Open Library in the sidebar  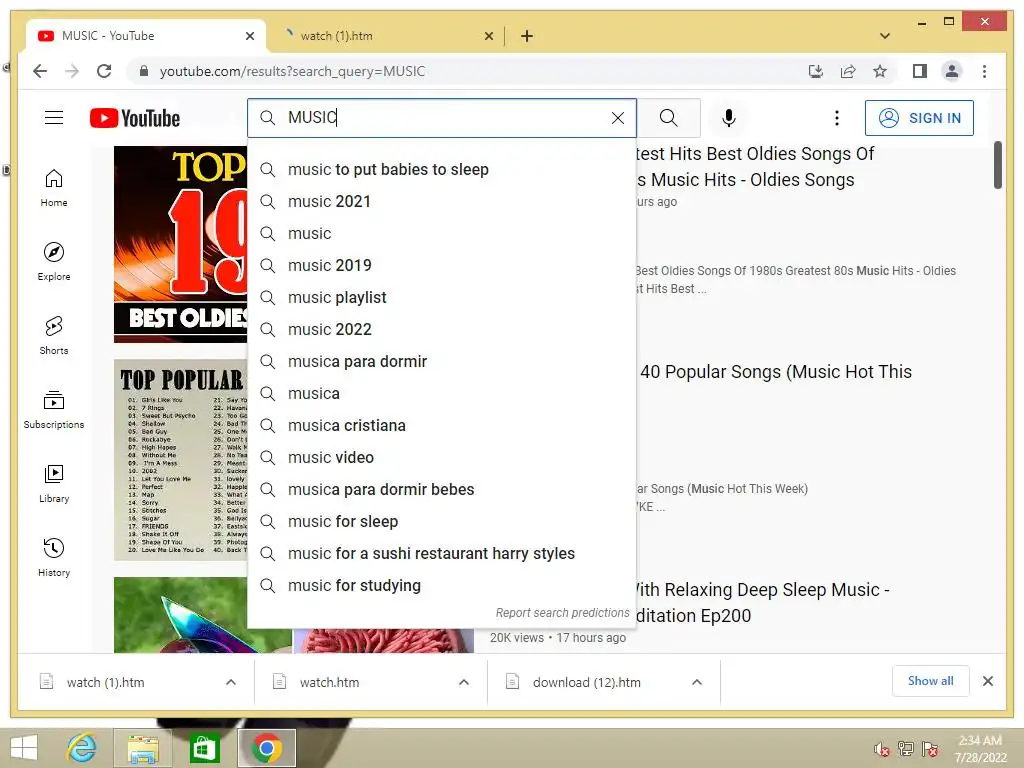54,483
